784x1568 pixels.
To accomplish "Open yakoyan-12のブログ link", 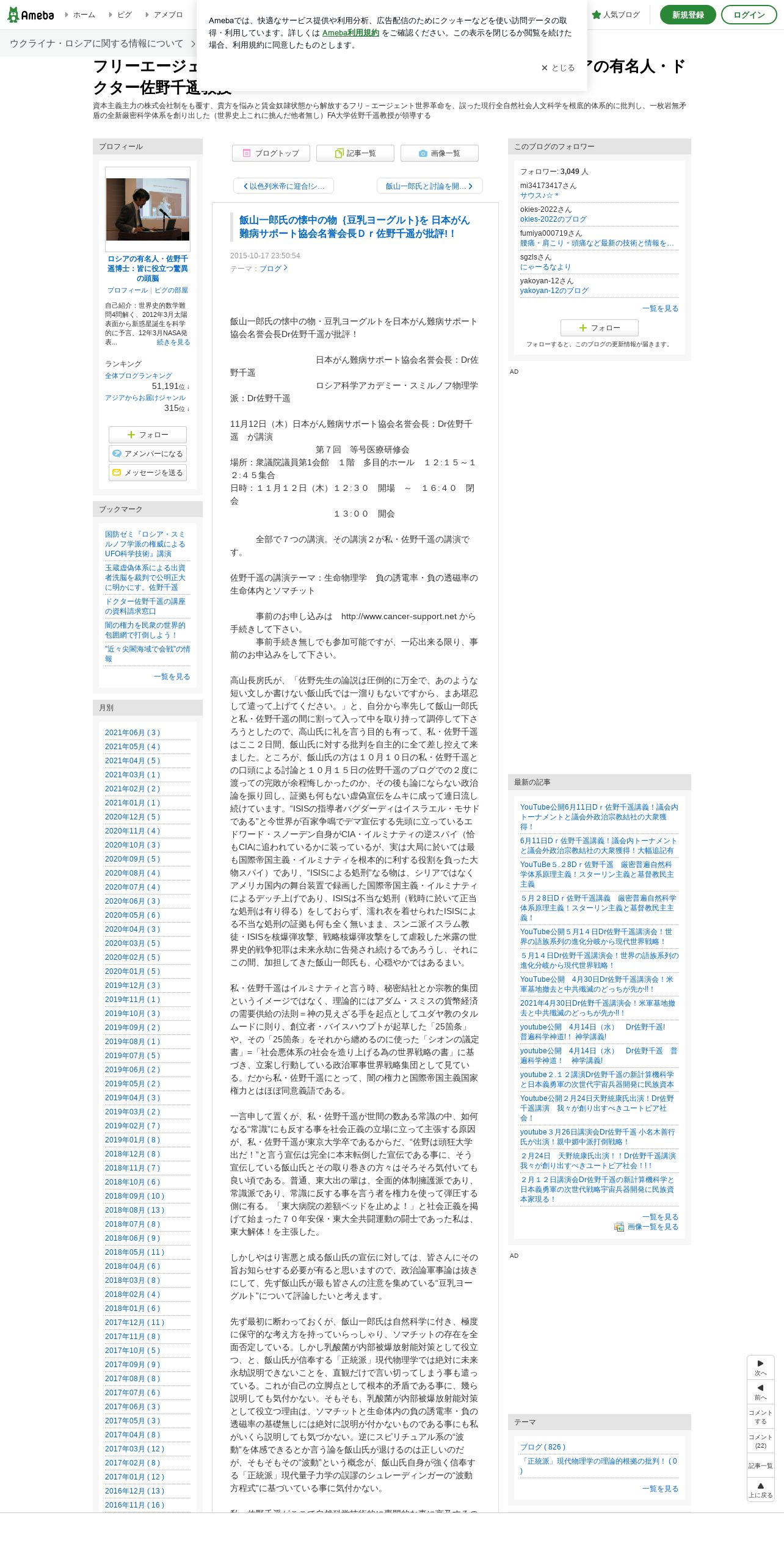I will click(x=554, y=291).
